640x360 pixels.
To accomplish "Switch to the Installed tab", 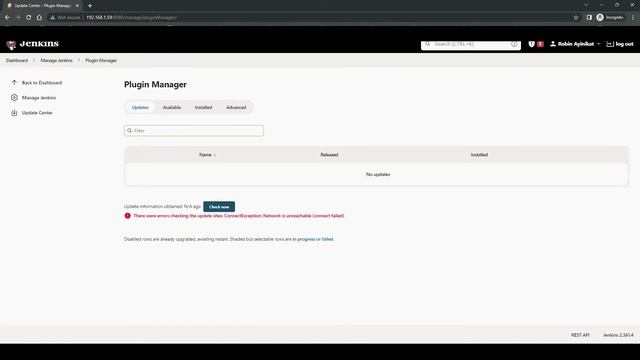I will [203, 107].
